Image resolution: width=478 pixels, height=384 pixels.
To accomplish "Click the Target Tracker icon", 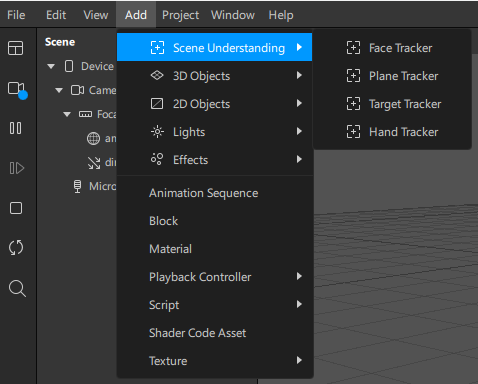I will click(x=353, y=104).
